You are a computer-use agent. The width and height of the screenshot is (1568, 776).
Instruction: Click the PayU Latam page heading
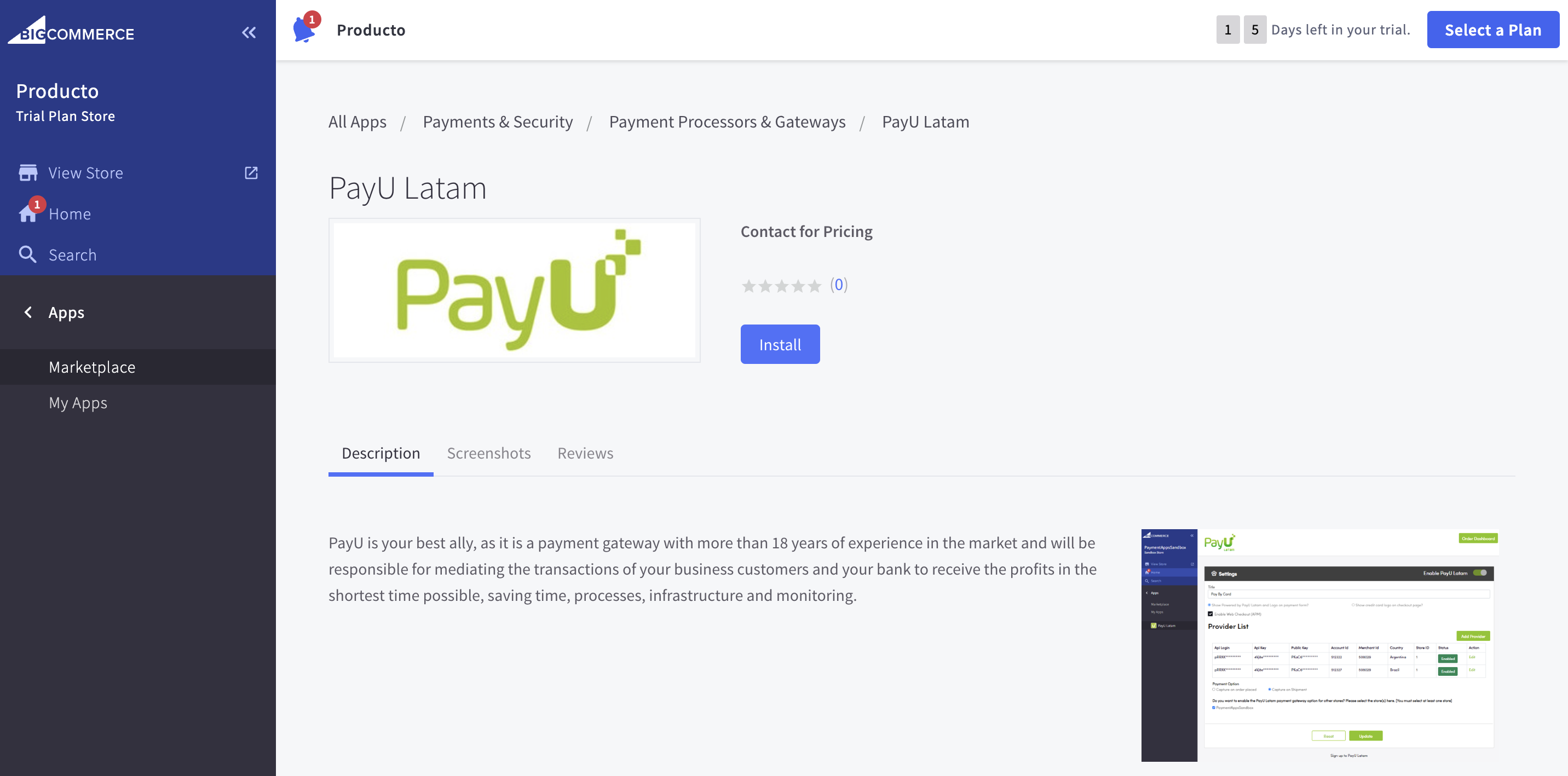[x=408, y=188]
